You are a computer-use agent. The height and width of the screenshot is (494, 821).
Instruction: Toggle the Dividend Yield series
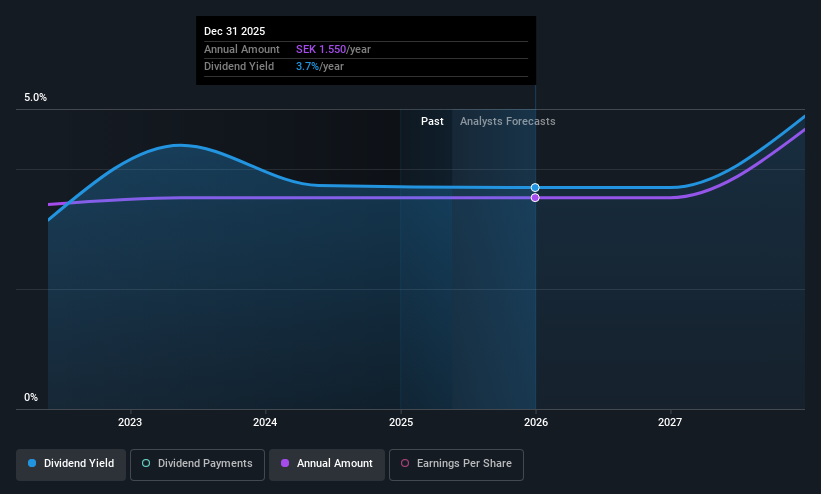[71, 465]
